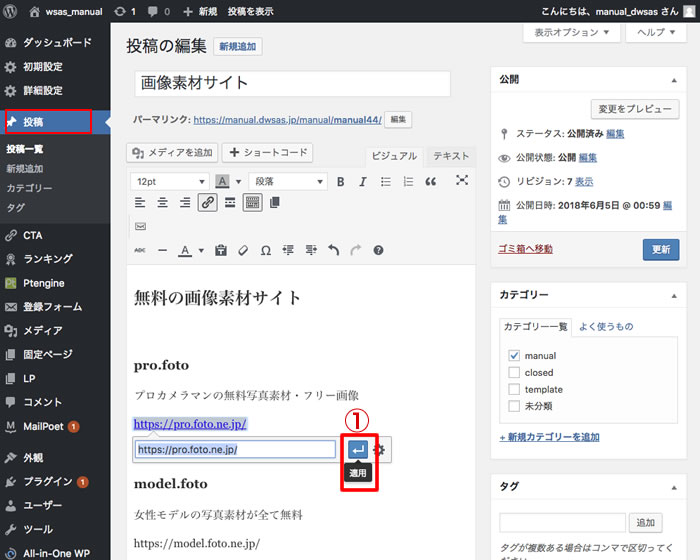Image resolution: width=700 pixels, height=560 pixels.
Task: Toggle bold formatting in editor toolbar
Action: (x=340, y=181)
